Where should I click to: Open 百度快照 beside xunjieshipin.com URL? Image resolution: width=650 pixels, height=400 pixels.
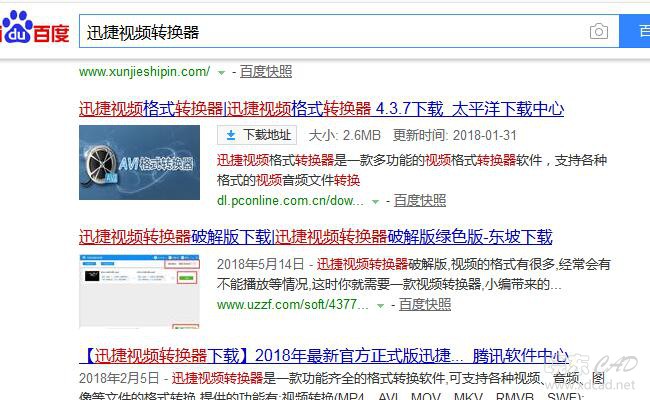(266, 72)
